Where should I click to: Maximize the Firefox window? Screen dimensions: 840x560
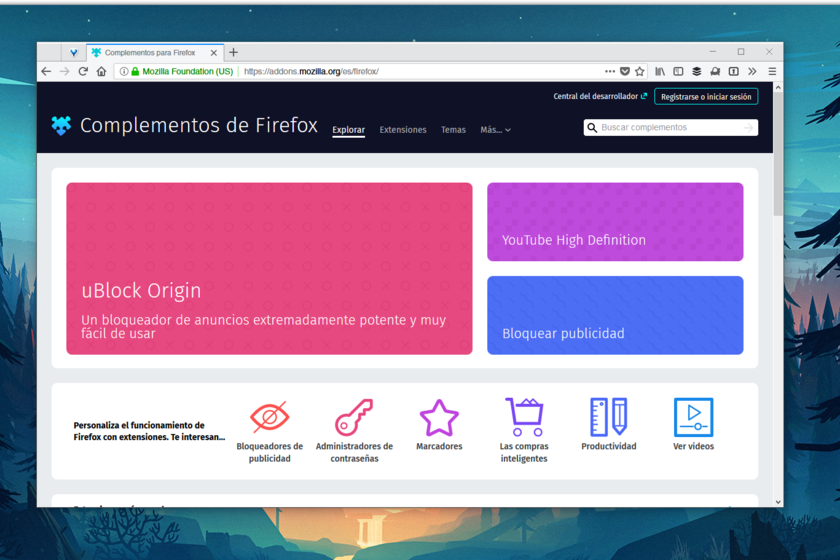coord(741,52)
